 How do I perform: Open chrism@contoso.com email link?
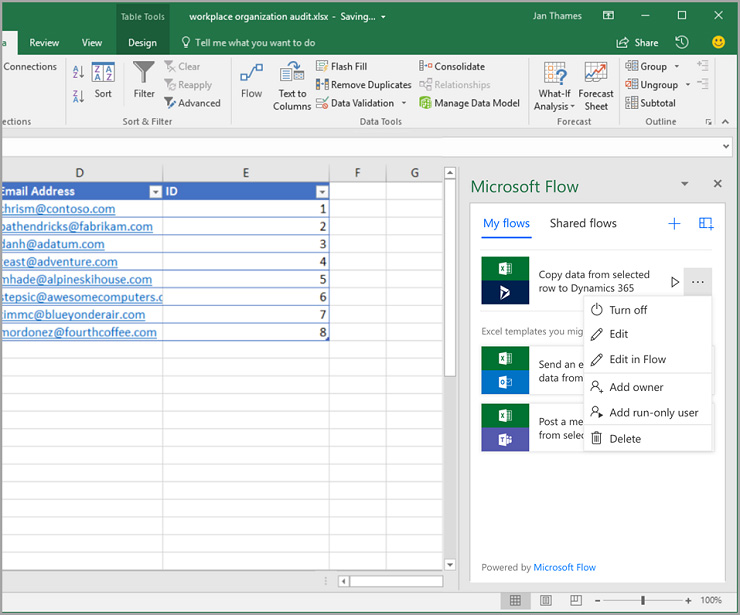point(59,209)
